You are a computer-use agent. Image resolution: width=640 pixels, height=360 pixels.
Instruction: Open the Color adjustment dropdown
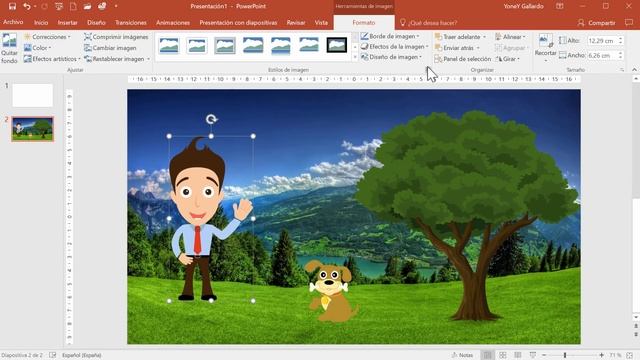(38, 48)
